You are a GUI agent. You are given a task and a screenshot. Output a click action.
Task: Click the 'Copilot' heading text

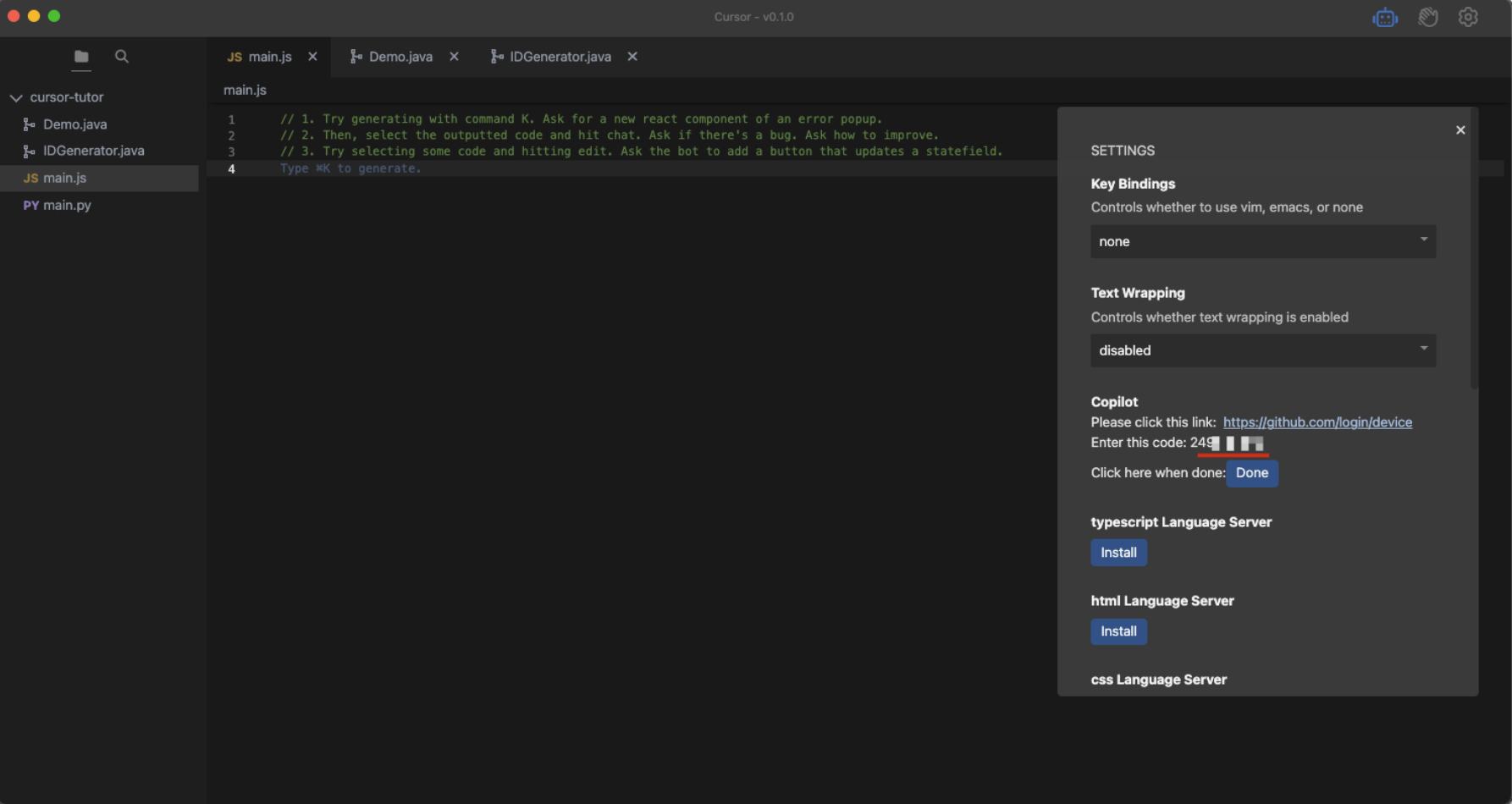(x=1114, y=402)
